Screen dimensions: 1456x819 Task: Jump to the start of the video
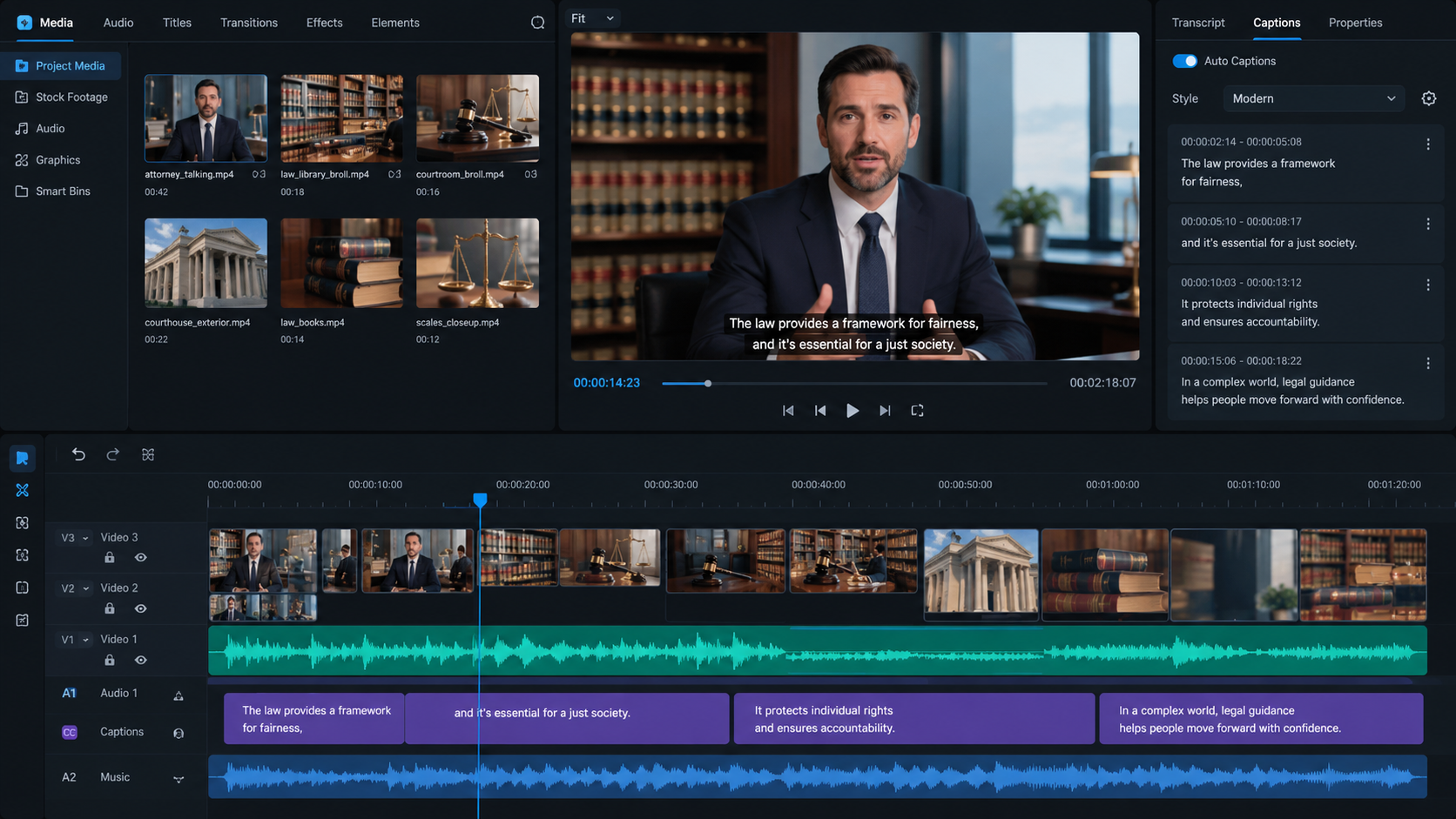click(x=788, y=410)
